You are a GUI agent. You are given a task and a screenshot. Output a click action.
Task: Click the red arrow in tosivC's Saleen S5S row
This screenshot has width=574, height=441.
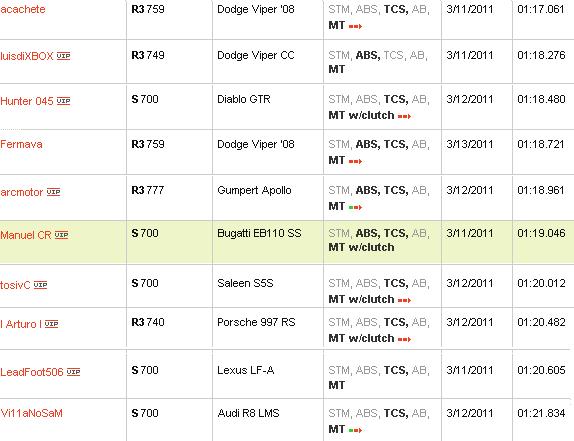pyautogui.click(x=404, y=300)
